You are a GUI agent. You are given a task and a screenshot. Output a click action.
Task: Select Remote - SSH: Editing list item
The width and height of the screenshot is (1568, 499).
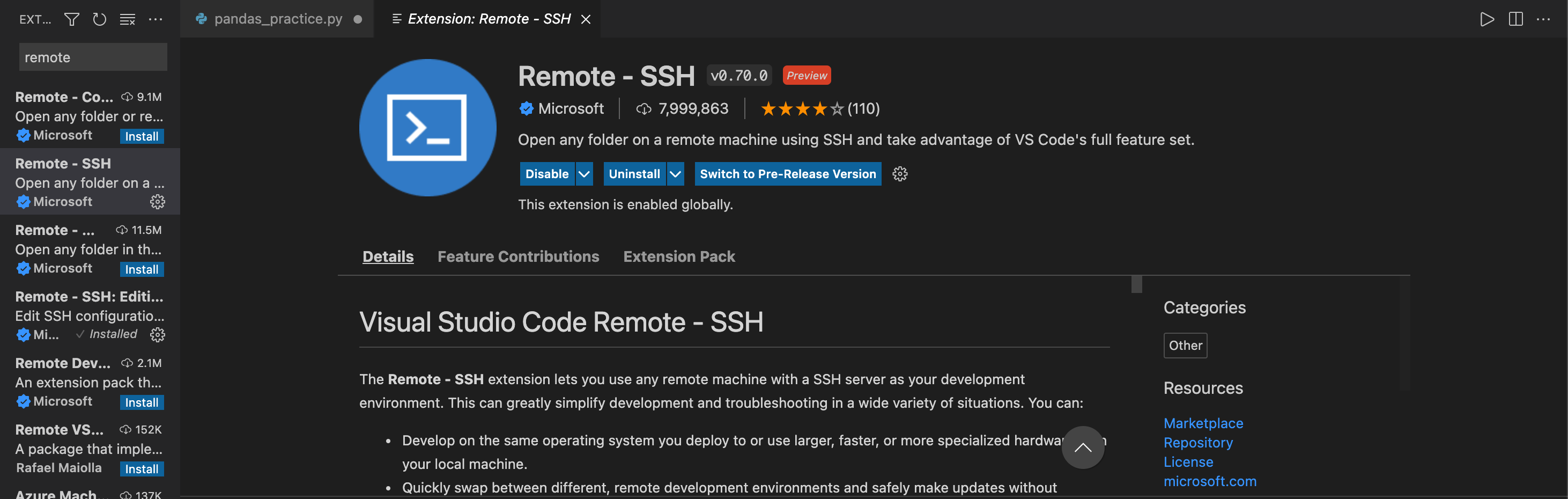[x=90, y=314]
